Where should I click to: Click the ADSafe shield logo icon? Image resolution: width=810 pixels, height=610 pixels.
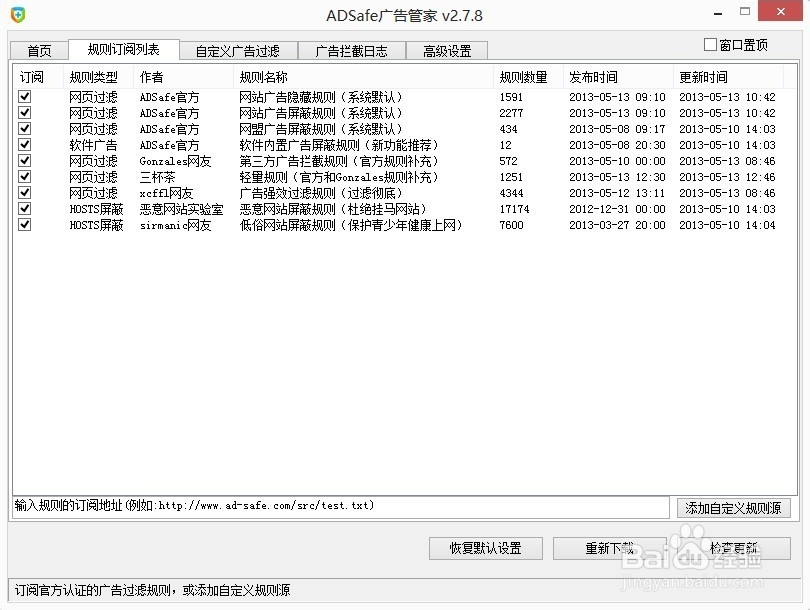pyautogui.click(x=18, y=14)
